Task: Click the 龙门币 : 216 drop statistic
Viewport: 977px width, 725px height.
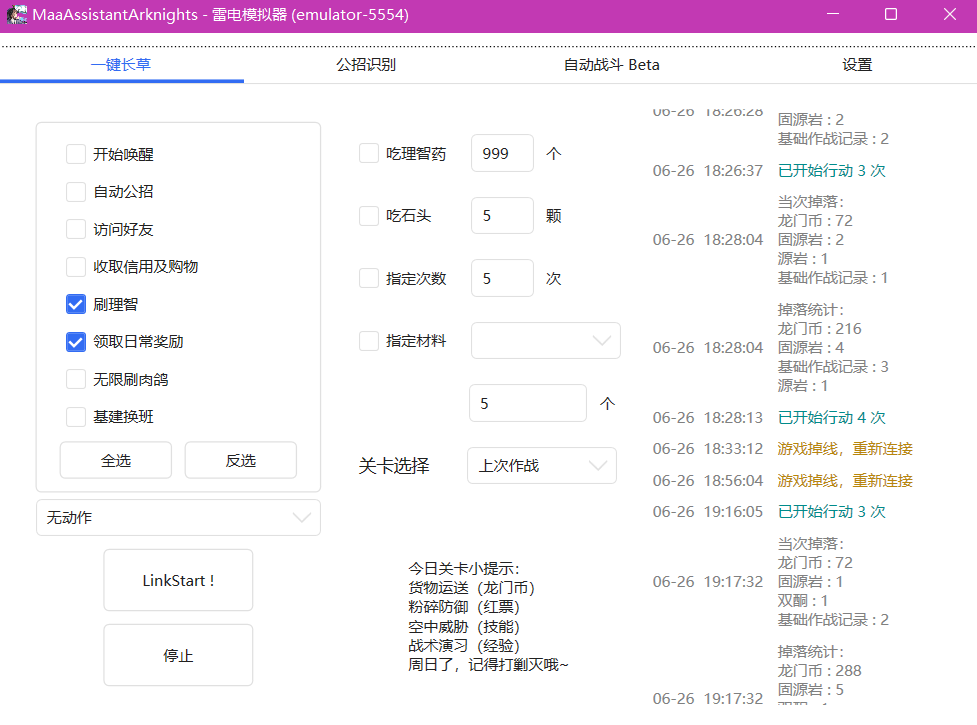Action: coord(819,328)
